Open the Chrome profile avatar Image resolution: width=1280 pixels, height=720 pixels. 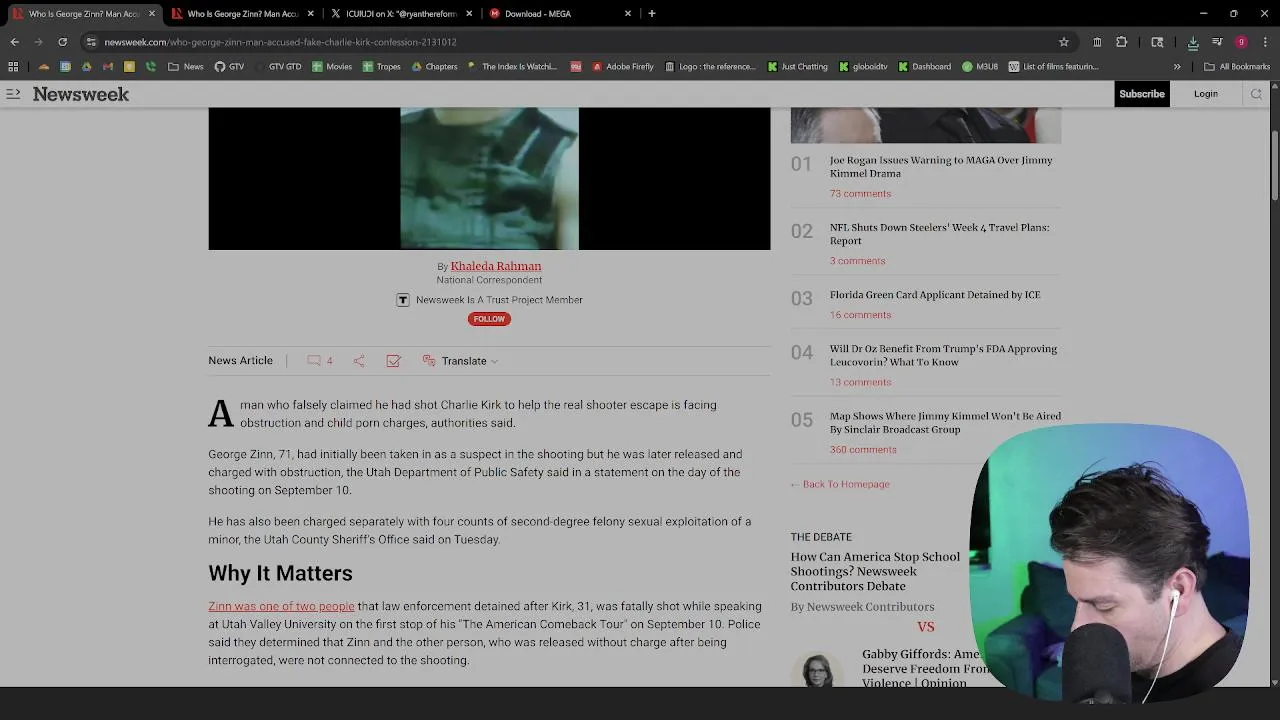(1241, 42)
